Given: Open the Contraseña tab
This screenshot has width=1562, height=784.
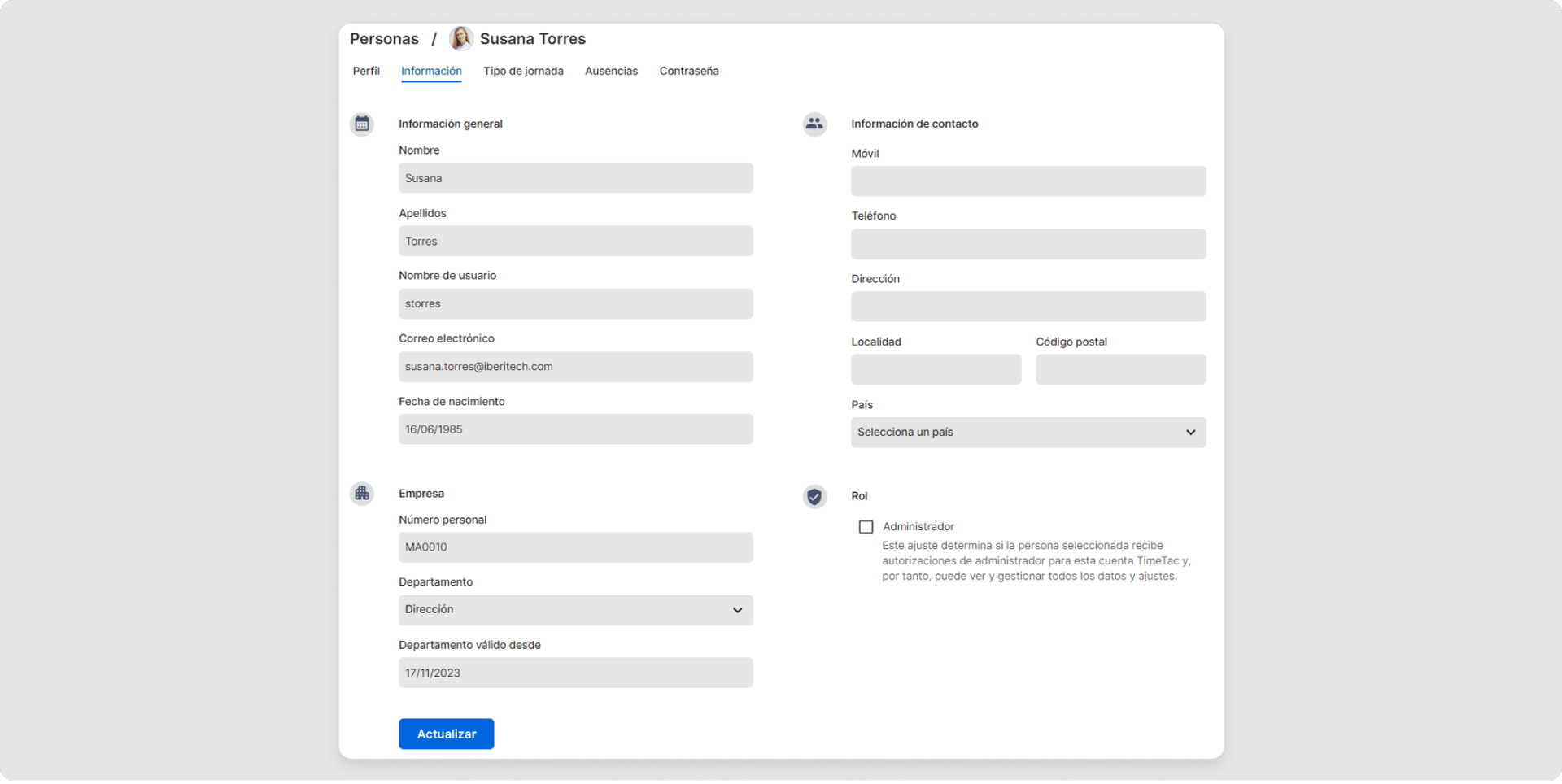Looking at the screenshot, I should (x=688, y=71).
